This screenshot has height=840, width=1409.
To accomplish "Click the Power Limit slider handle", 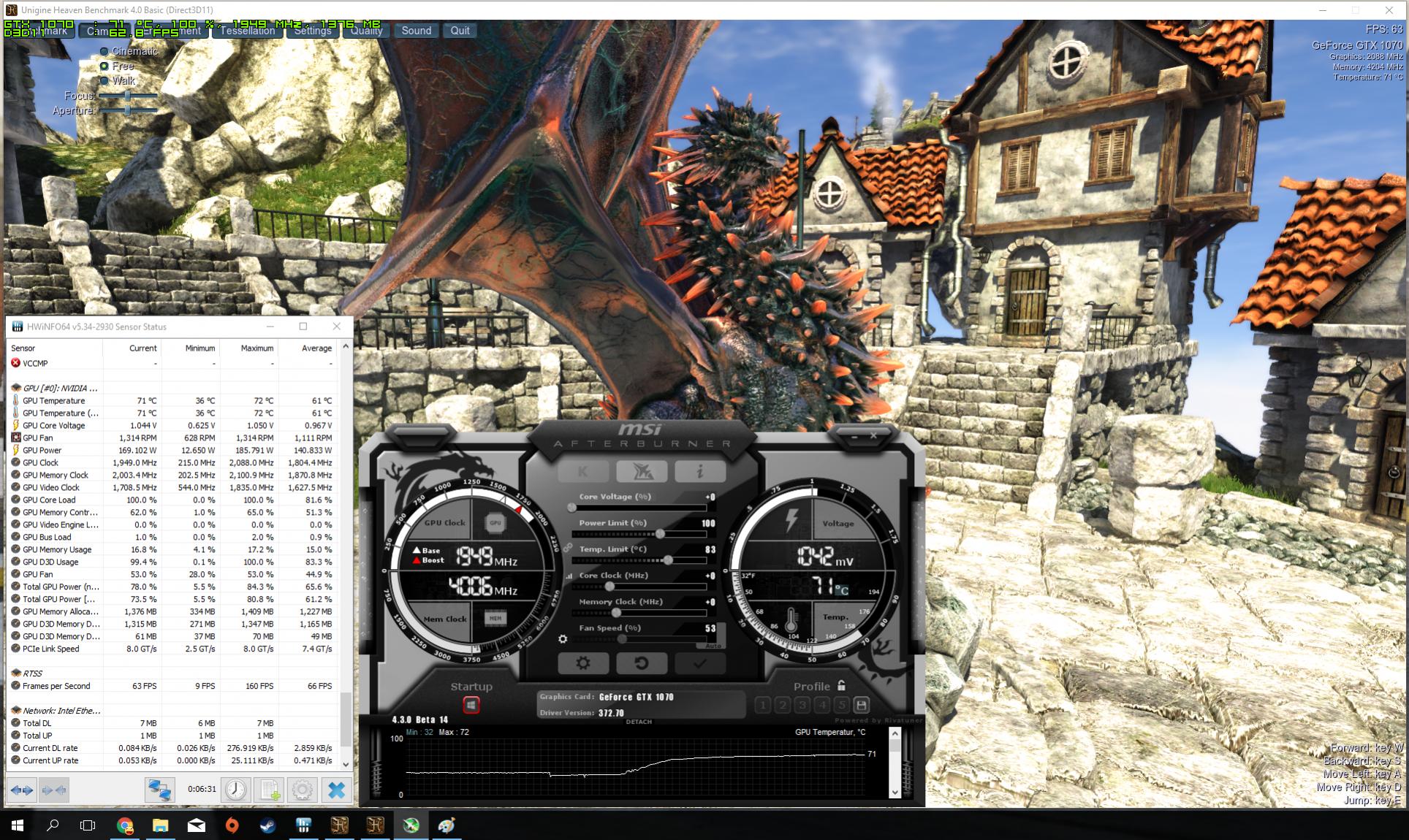I will 660,534.
